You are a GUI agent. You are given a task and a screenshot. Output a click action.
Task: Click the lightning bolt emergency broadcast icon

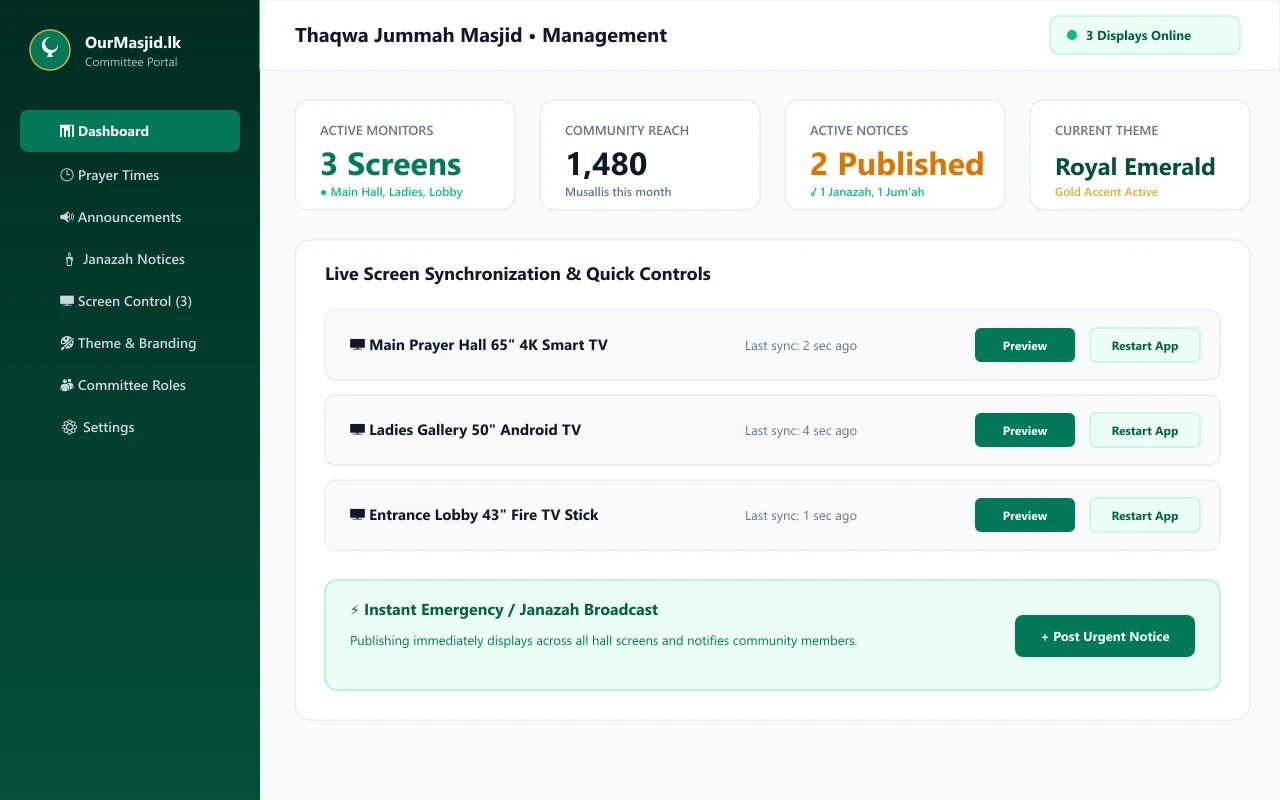(x=355, y=610)
